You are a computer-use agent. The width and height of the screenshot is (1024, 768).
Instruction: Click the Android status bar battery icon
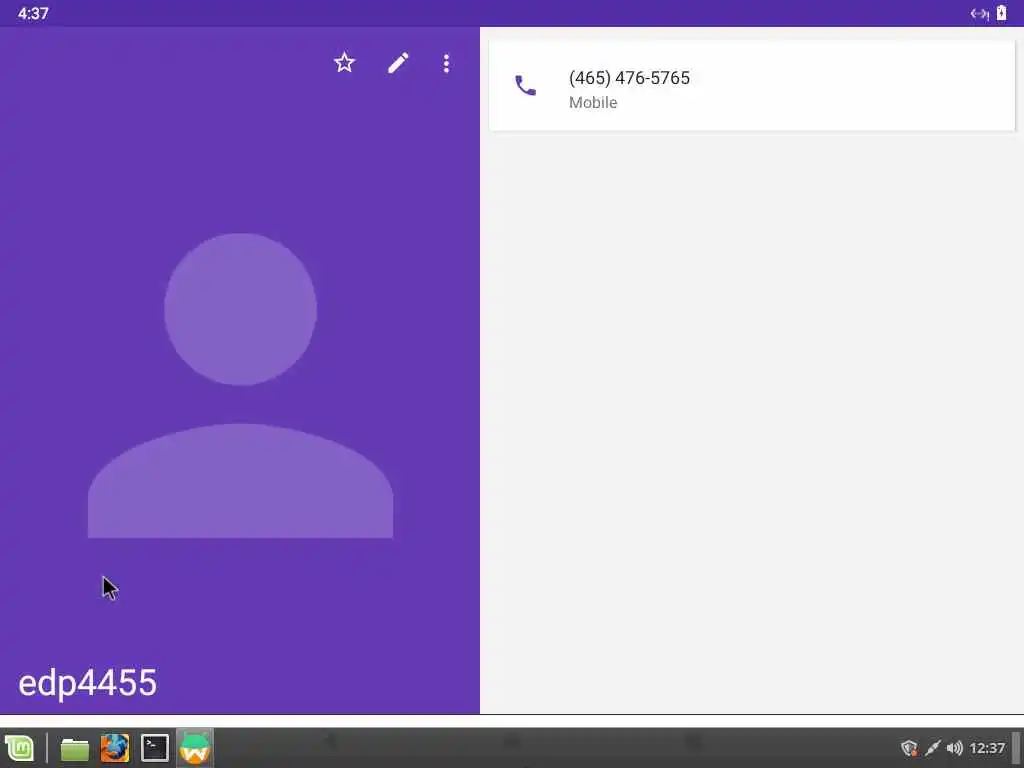(x=1001, y=13)
